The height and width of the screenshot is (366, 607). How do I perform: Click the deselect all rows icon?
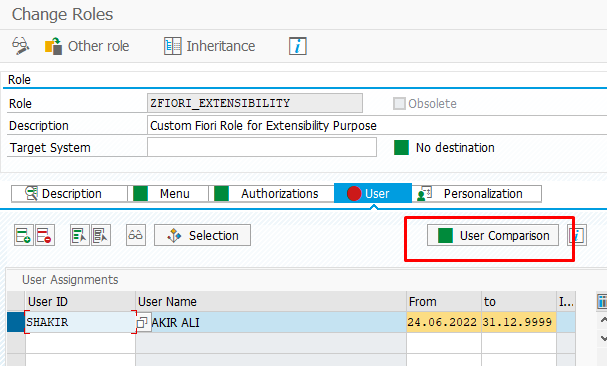click(x=101, y=235)
